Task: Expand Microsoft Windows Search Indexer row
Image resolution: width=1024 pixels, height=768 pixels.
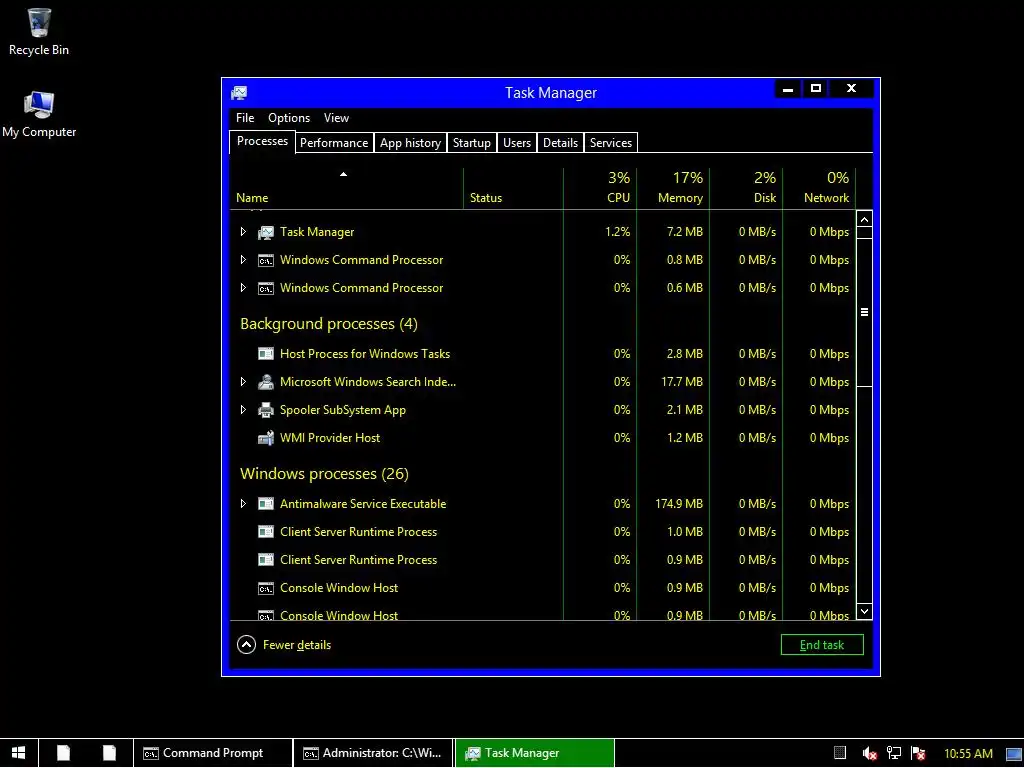Action: pyautogui.click(x=243, y=382)
